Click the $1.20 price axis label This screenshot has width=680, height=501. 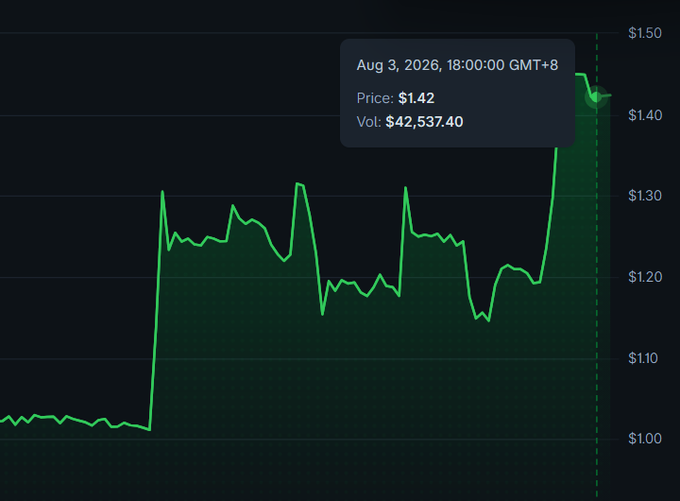[645, 277]
